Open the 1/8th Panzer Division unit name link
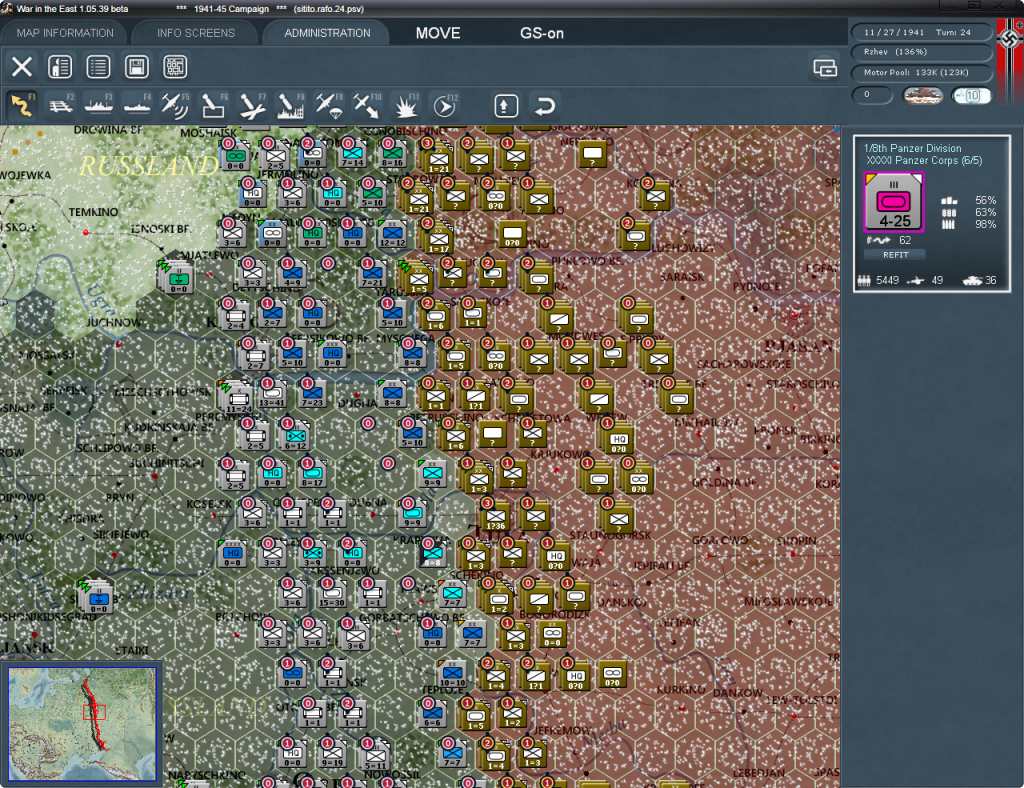This screenshot has width=1024, height=788. coord(912,148)
